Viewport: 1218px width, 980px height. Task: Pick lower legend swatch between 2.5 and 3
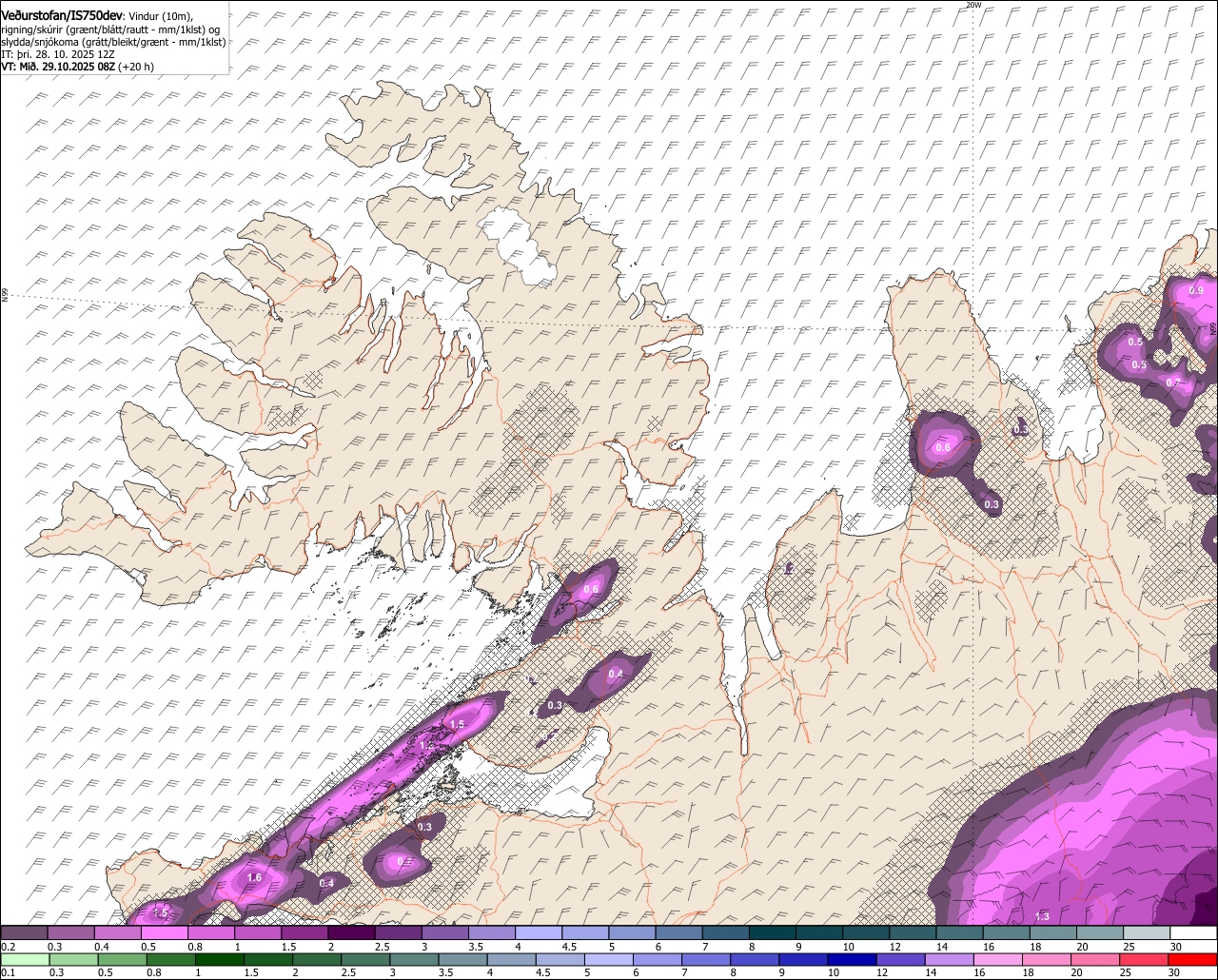366,960
